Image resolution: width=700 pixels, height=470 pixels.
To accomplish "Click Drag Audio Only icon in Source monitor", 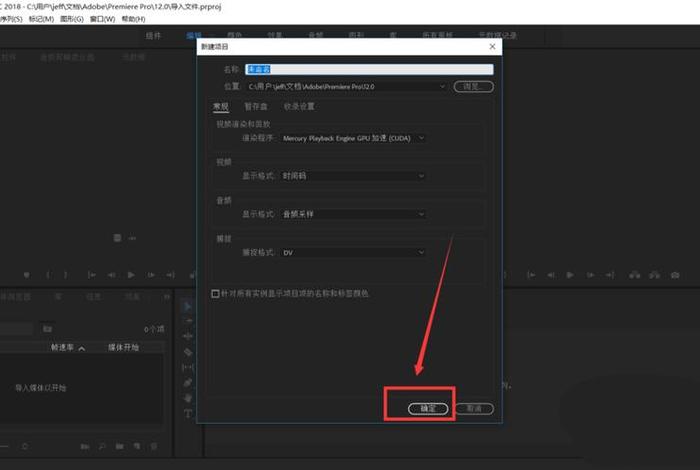I will [x=132, y=238].
